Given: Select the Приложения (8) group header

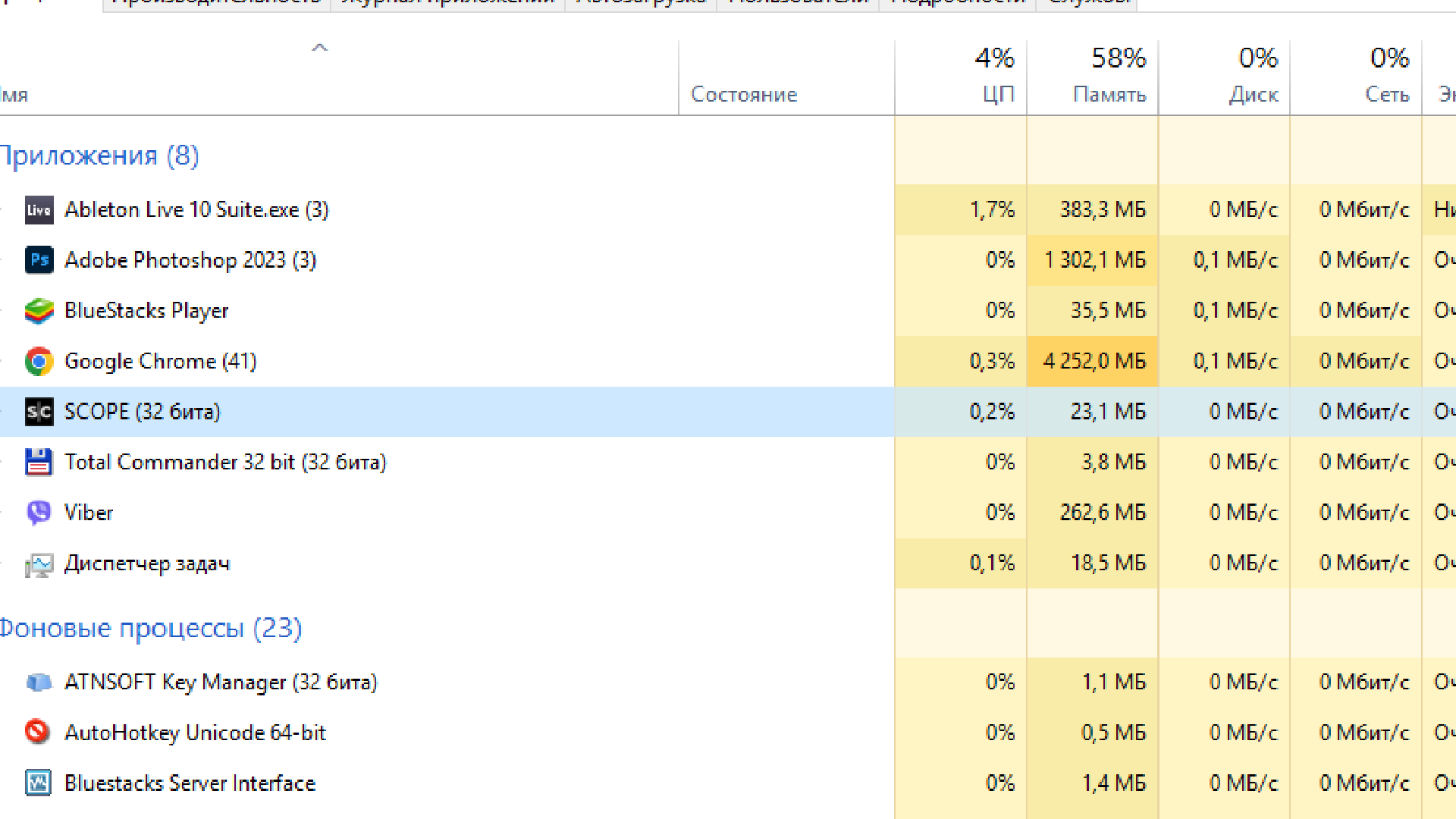Looking at the screenshot, I should [99, 156].
